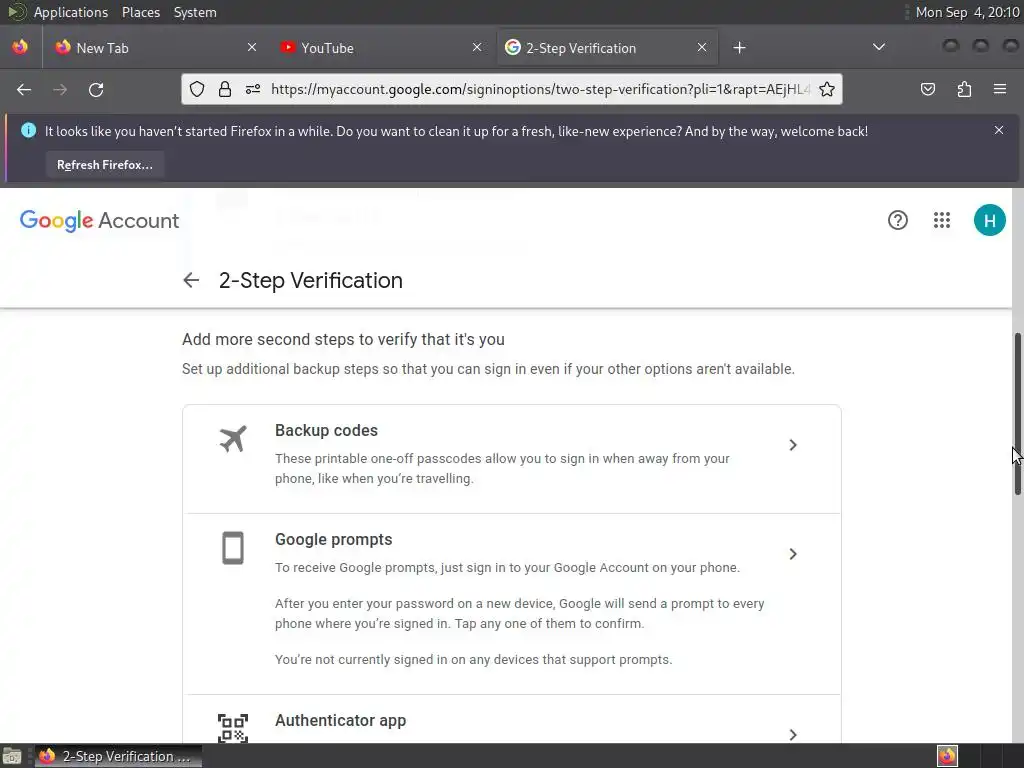Viewport: 1024px width, 768px height.
Task: Click the Firefox icon in the system tray
Action: click(947, 756)
